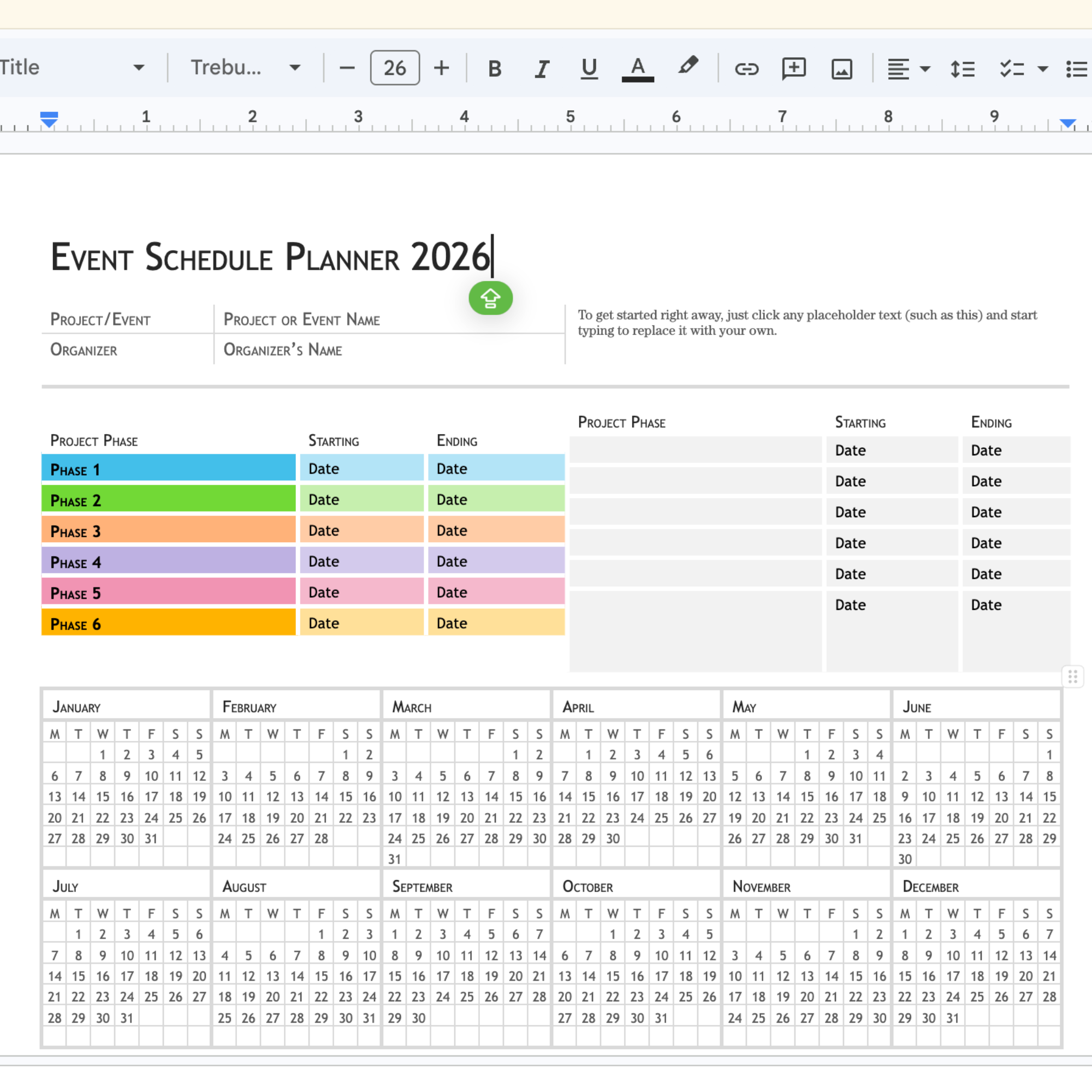1092x1092 pixels.
Task: Click the Project or Event Name placeholder
Action: point(302,319)
